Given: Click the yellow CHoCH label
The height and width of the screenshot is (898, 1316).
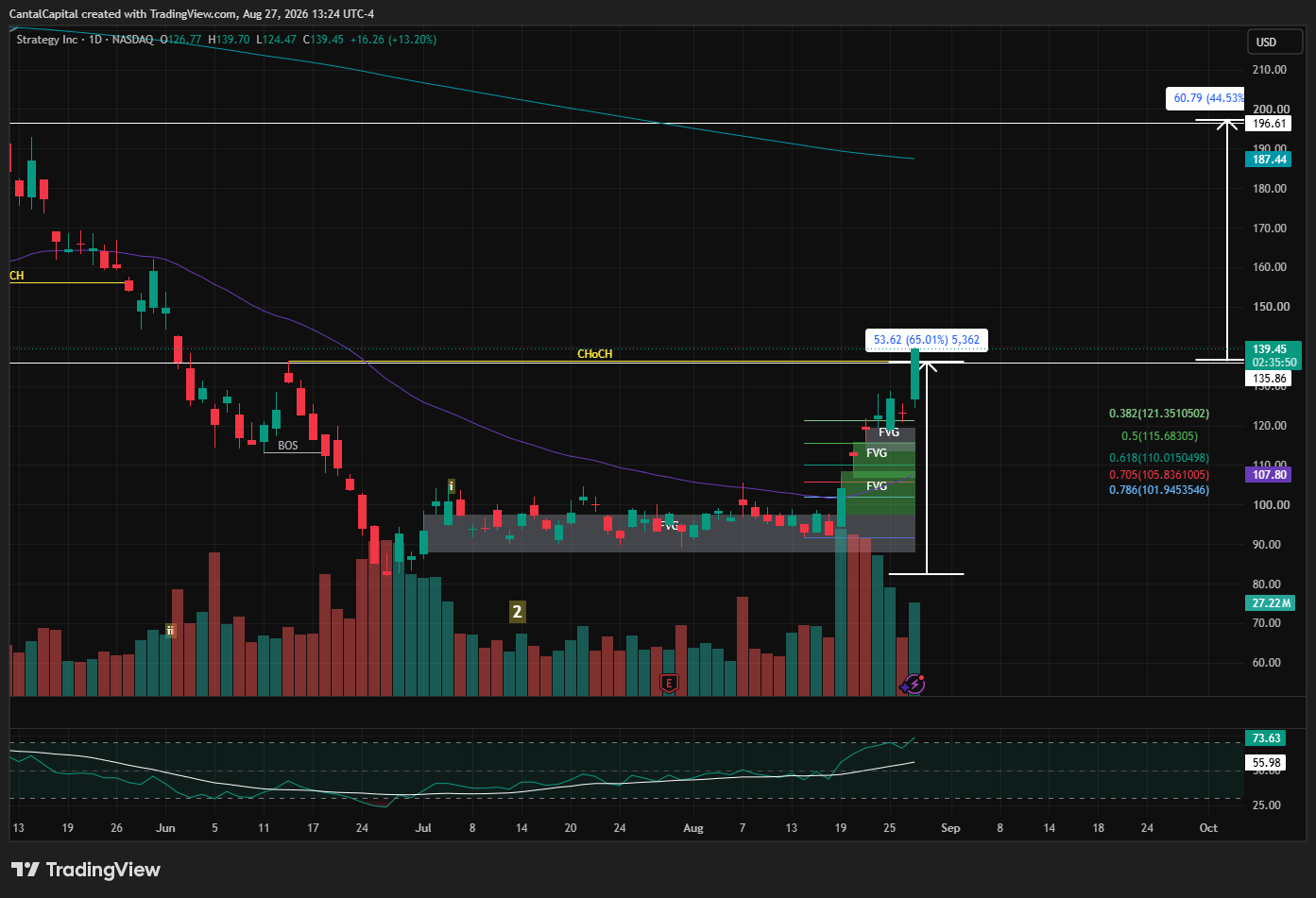Looking at the screenshot, I should 595,354.
